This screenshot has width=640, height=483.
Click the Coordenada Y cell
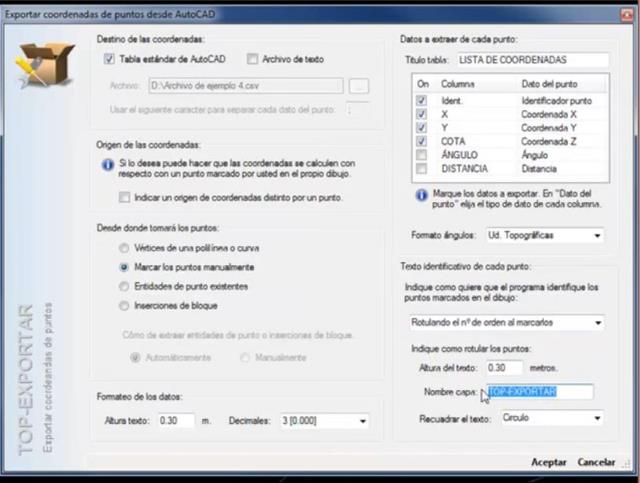point(549,128)
